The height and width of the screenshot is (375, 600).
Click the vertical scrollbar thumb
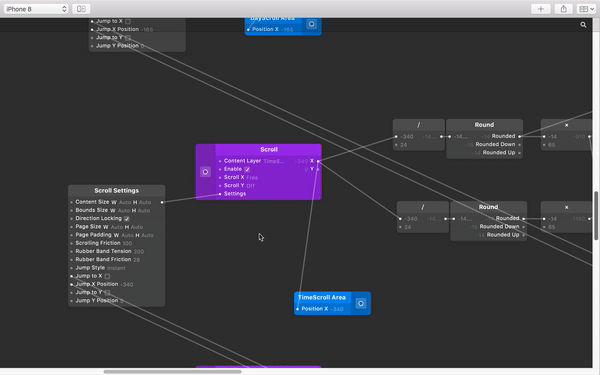tap(596, 215)
